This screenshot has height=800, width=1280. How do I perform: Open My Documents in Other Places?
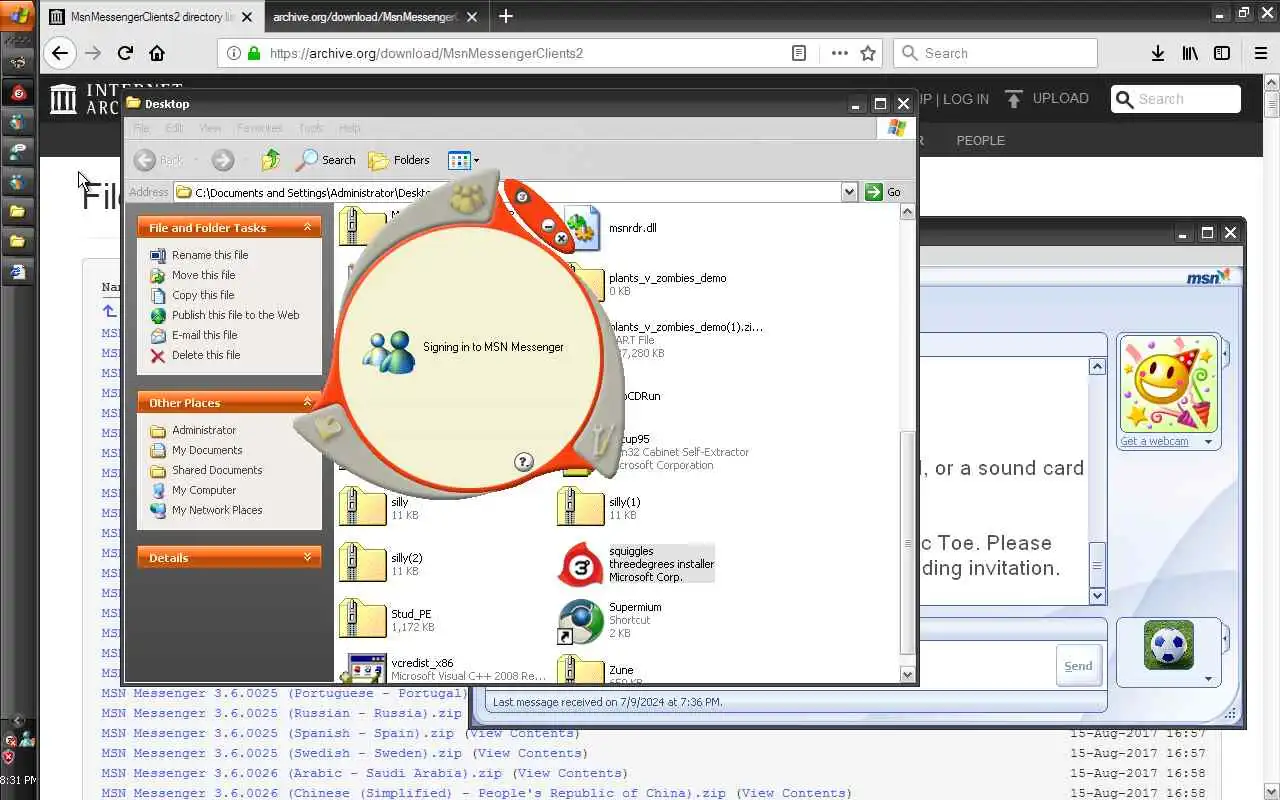[207, 450]
